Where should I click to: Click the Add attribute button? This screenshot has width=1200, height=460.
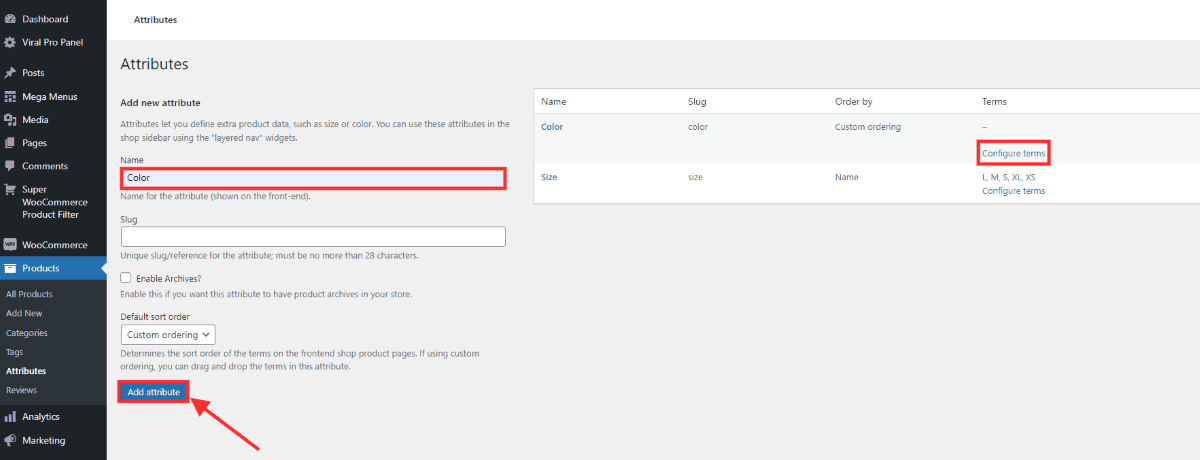(x=154, y=392)
